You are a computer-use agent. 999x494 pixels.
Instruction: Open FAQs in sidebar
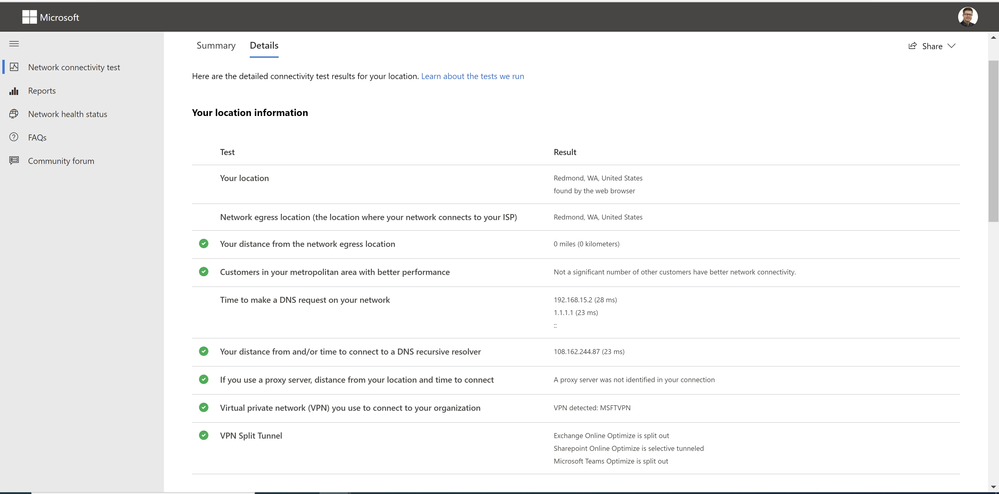37,138
